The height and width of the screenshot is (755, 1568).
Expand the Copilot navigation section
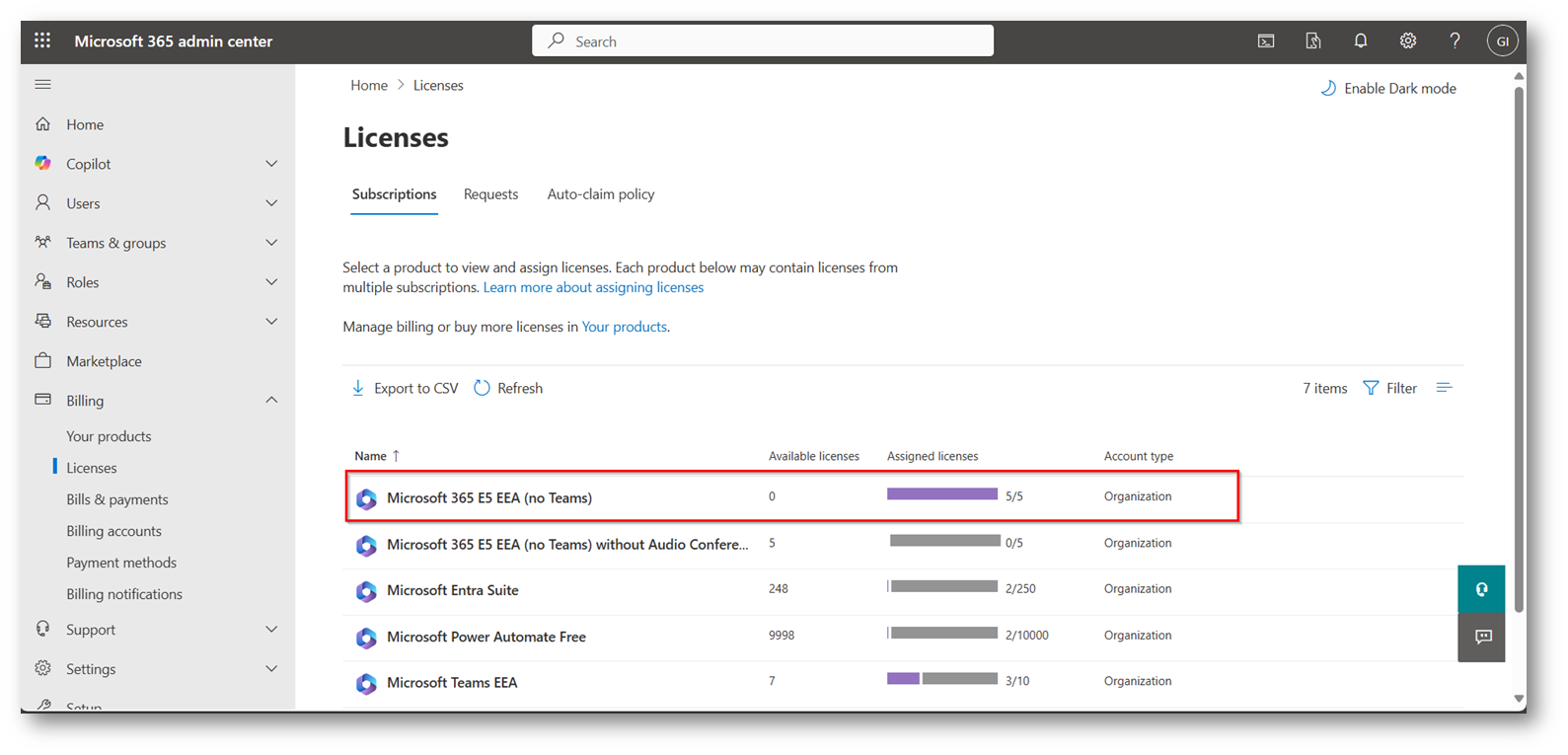point(271,164)
